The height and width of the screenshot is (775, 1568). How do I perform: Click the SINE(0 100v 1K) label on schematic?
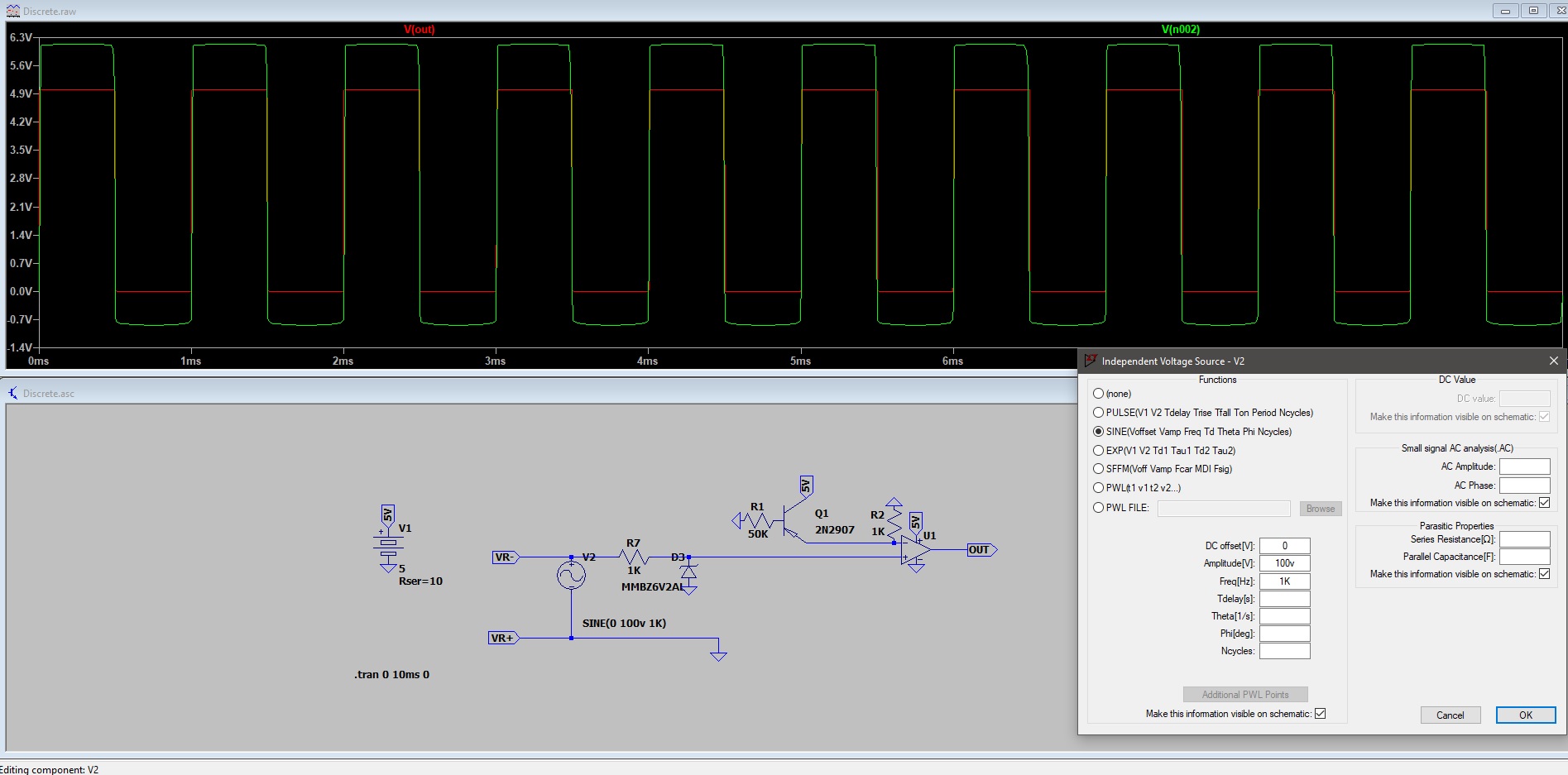(624, 624)
